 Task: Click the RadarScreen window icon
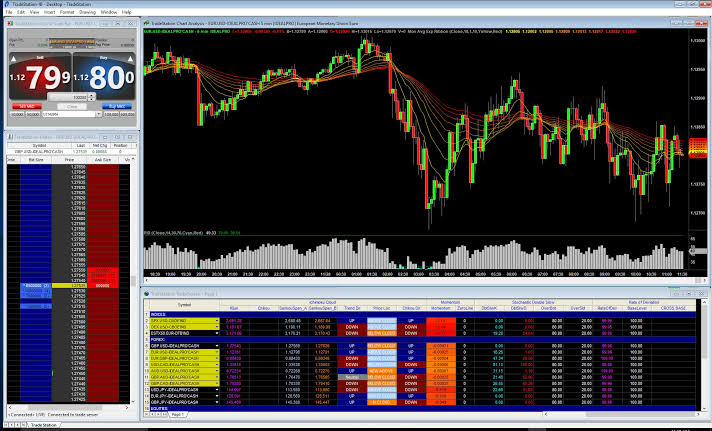coord(147,293)
